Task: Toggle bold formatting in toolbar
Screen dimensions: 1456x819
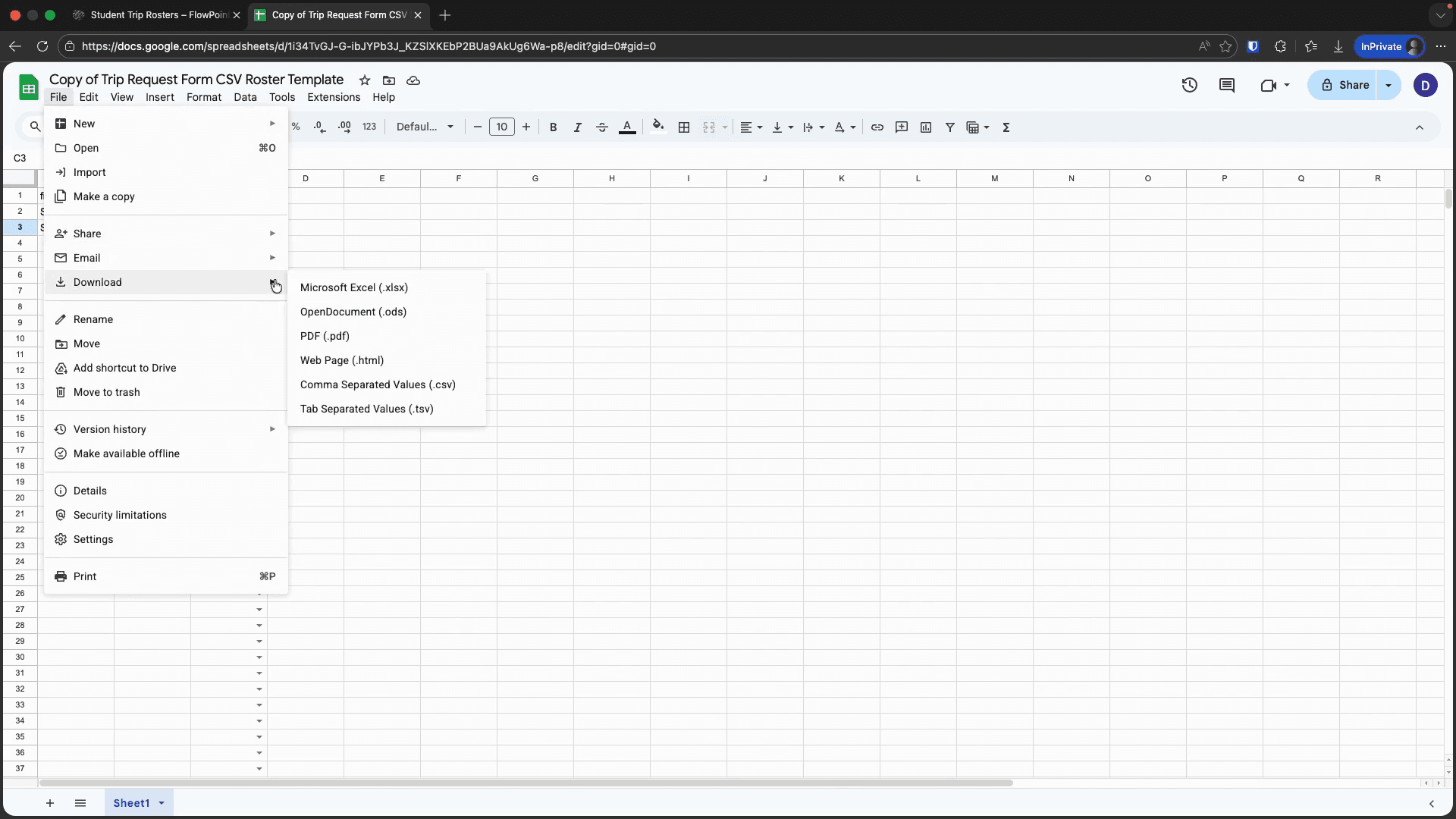Action: point(553,127)
